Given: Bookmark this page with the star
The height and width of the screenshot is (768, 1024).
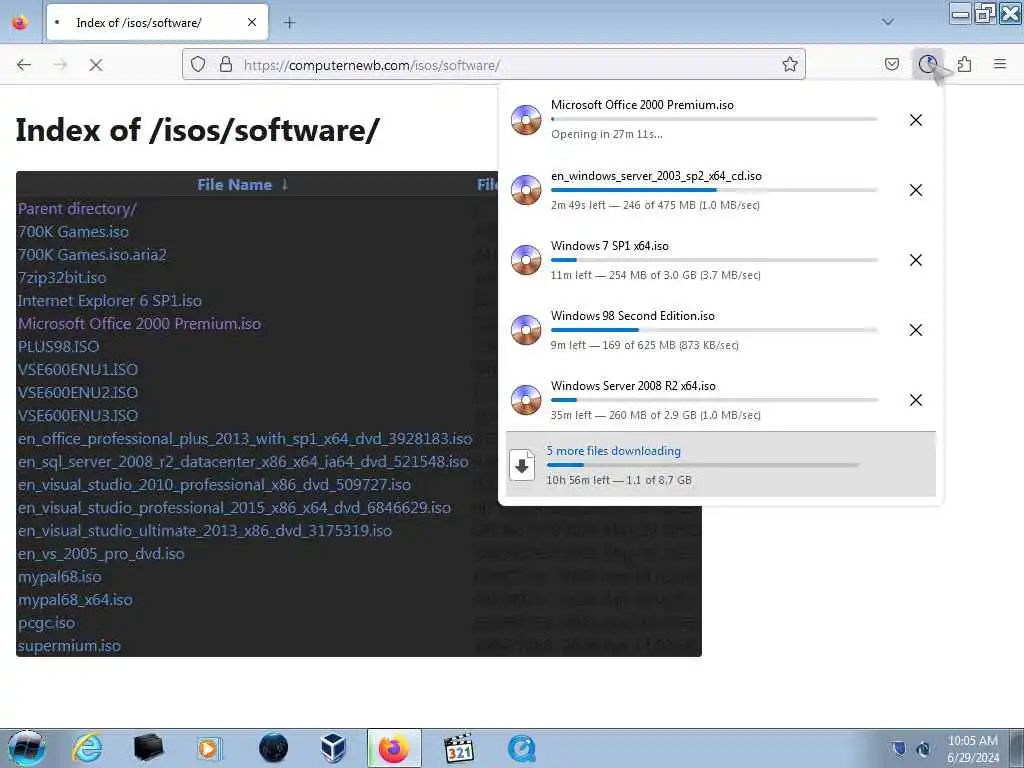Looking at the screenshot, I should [790, 64].
